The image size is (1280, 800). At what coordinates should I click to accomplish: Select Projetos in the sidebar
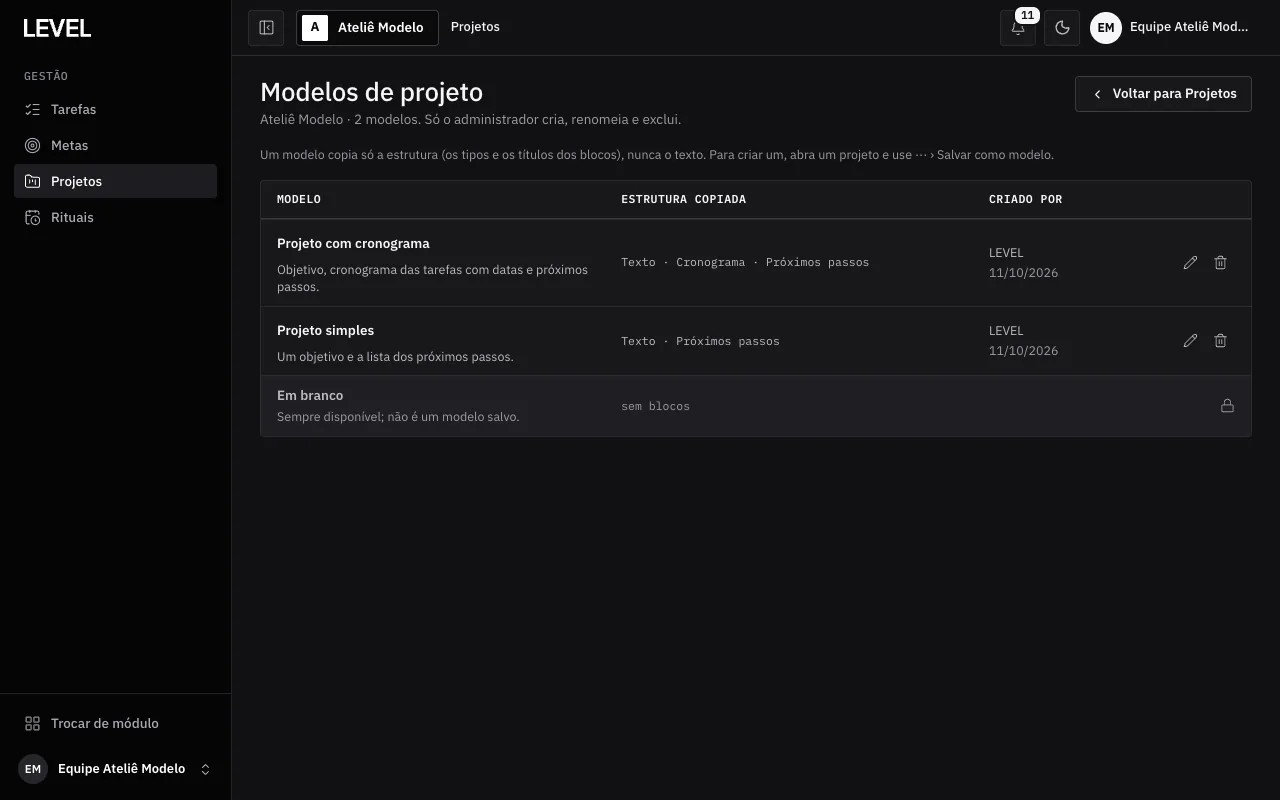click(115, 181)
